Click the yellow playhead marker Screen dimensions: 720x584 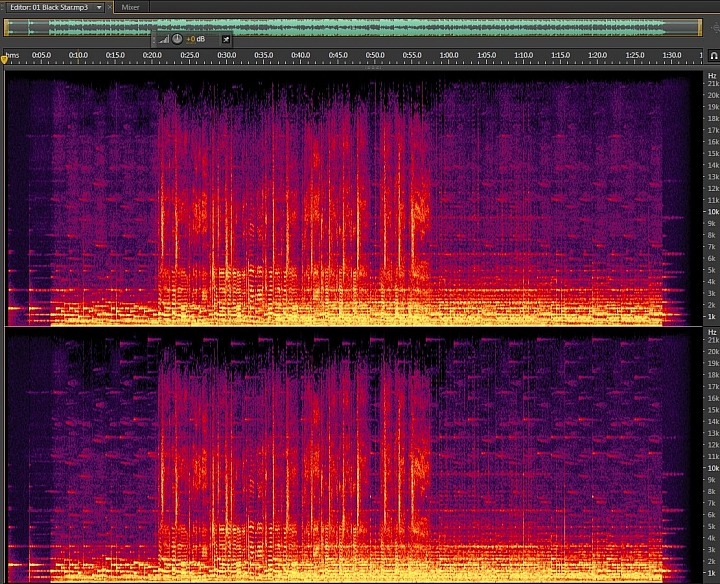point(4,59)
